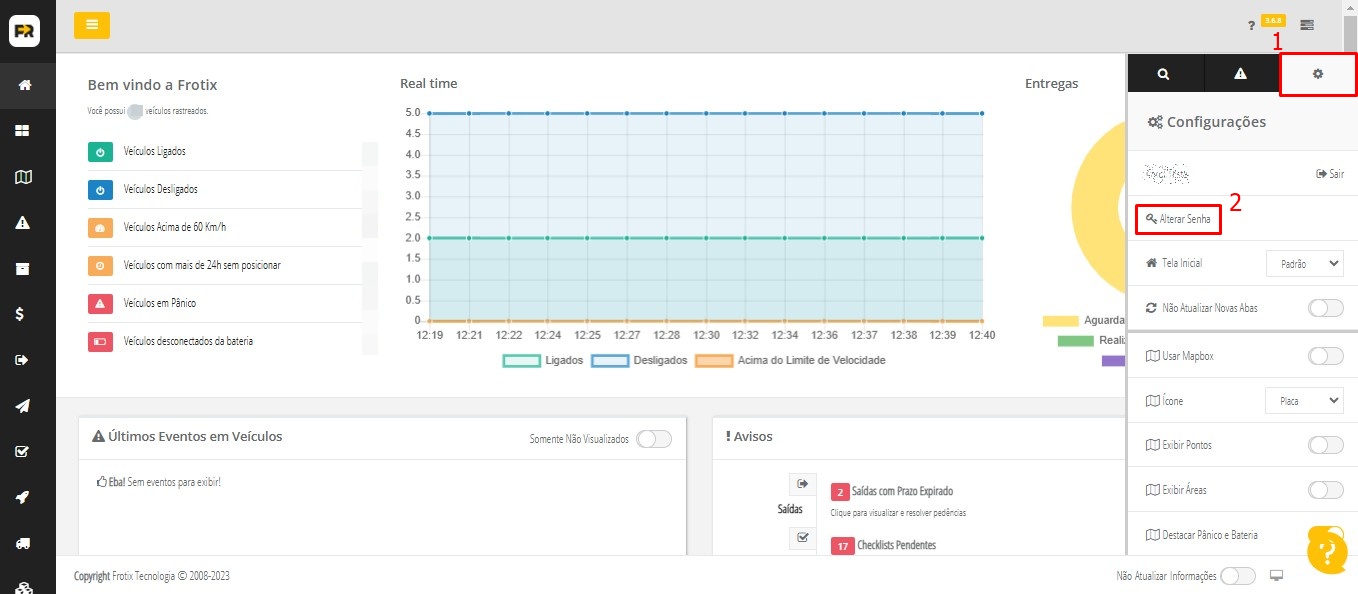1358x594 pixels.
Task: Click the dollar sign sidebar icon
Action: (21, 314)
